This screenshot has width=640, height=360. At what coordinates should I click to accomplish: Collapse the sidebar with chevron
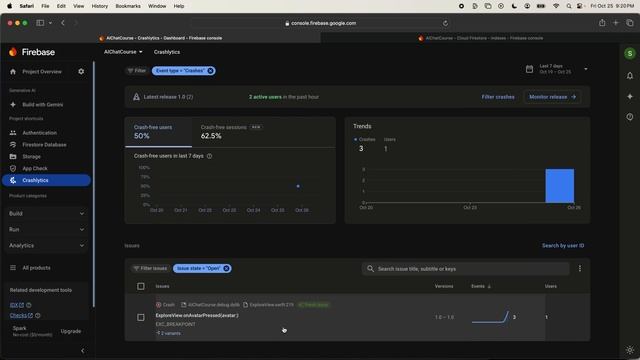pyautogui.click(x=82, y=351)
